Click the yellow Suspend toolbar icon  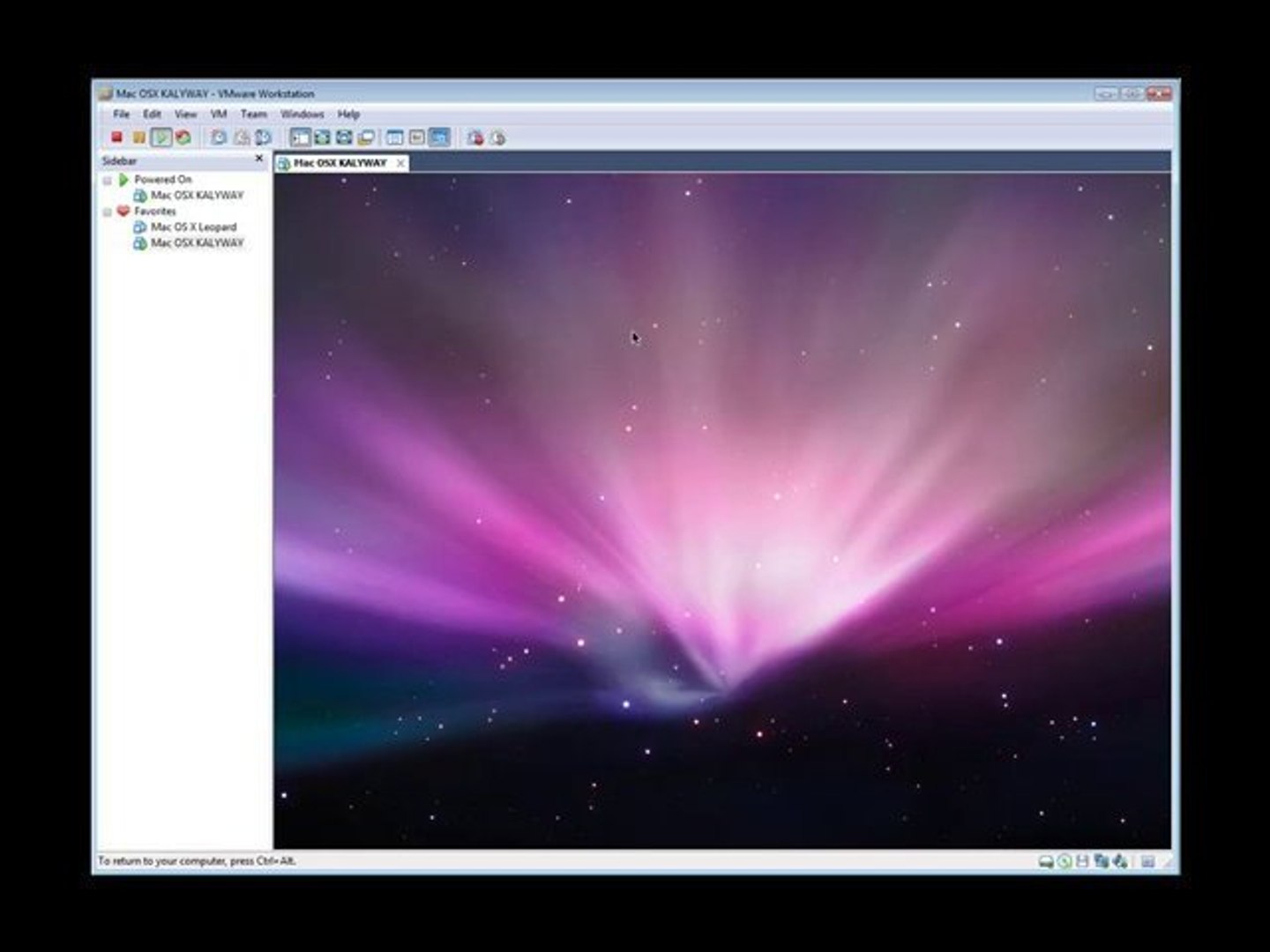(138, 138)
